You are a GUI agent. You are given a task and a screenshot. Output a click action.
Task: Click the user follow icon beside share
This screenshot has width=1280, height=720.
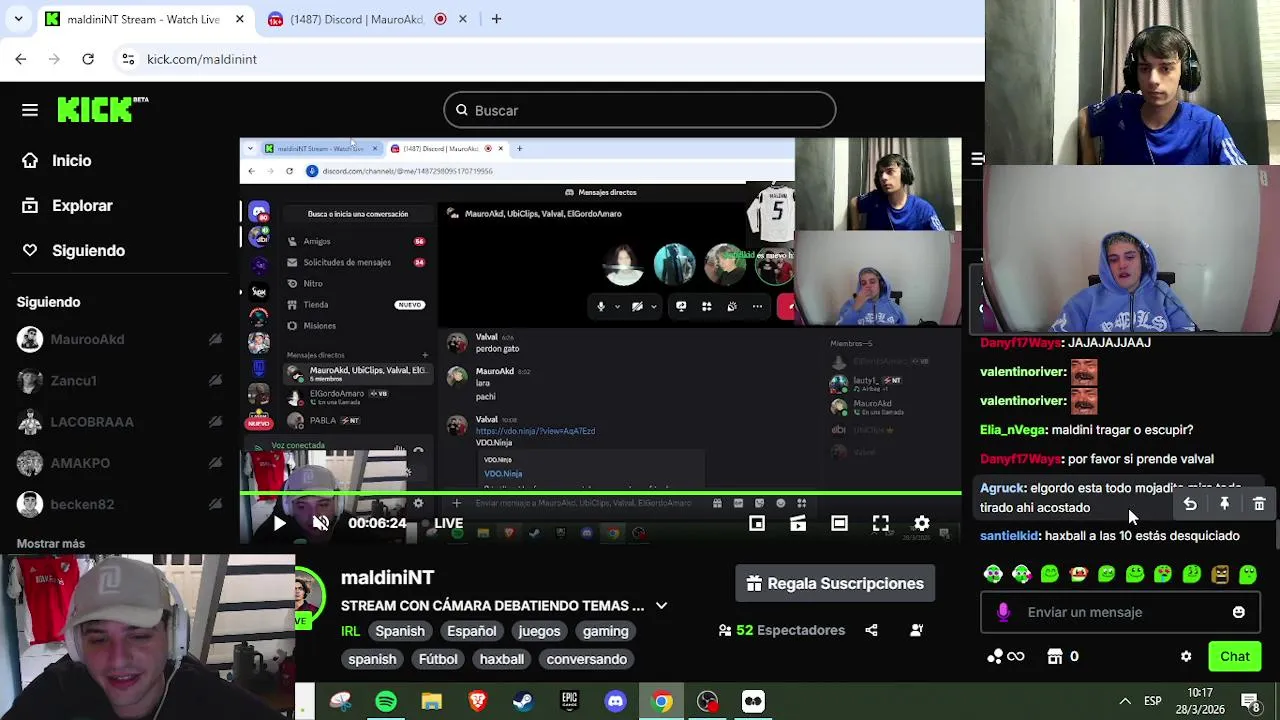(916, 630)
